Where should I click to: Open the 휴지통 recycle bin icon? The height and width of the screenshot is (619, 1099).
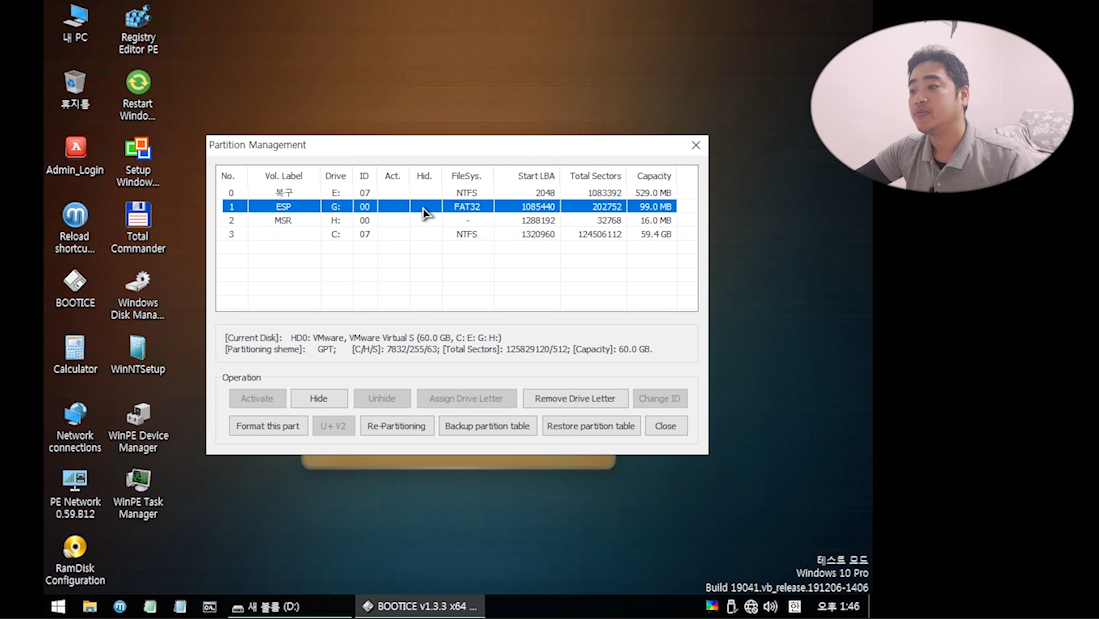(x=75, y=90)
